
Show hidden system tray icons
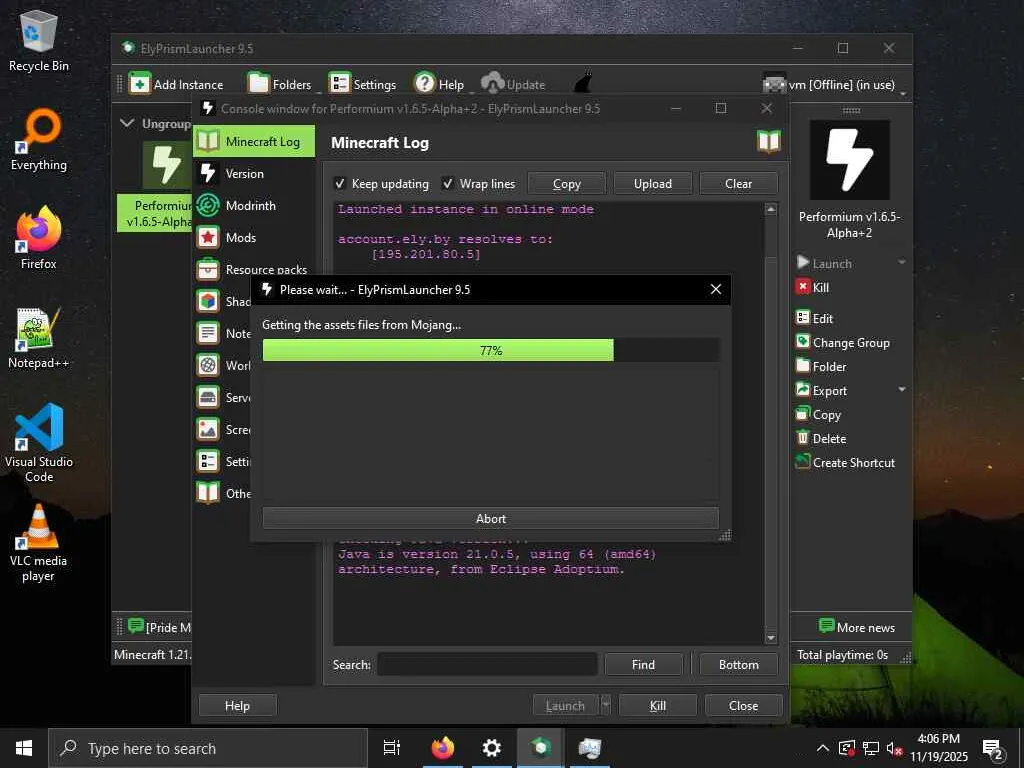(x=823, y=748)
